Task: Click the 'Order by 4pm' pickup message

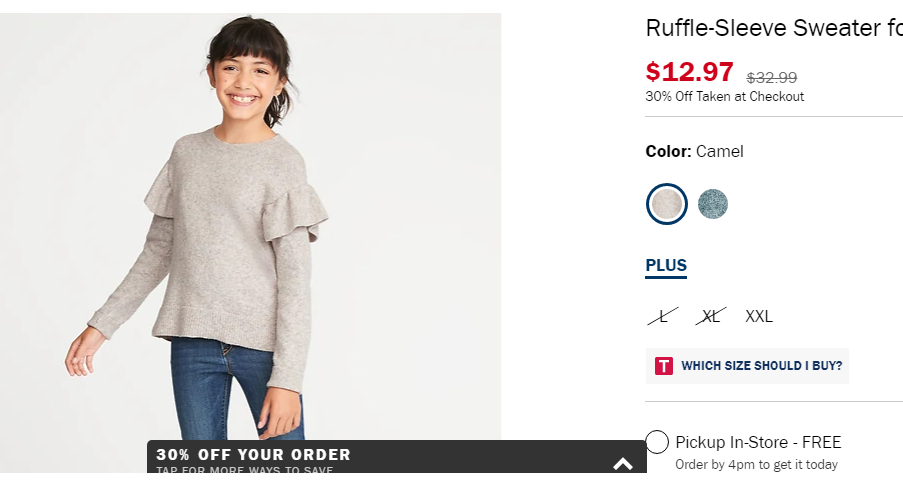Action: [756, 465]
